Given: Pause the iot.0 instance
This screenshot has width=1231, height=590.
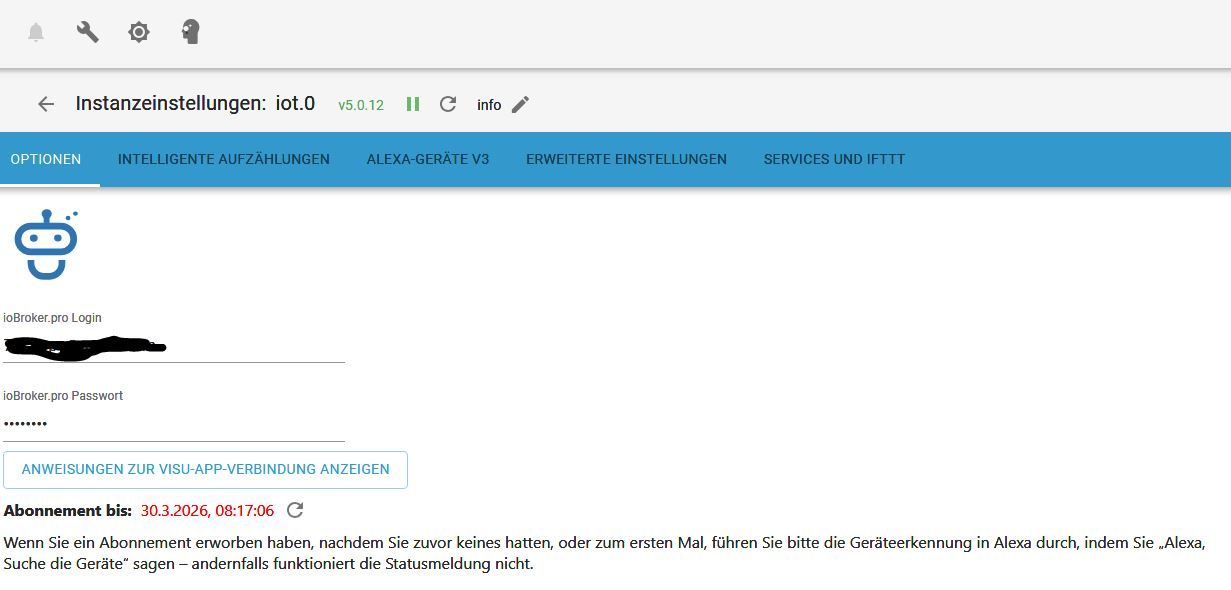Looking at the screenshot, I should pyautogui.click(x=413, y=104).
